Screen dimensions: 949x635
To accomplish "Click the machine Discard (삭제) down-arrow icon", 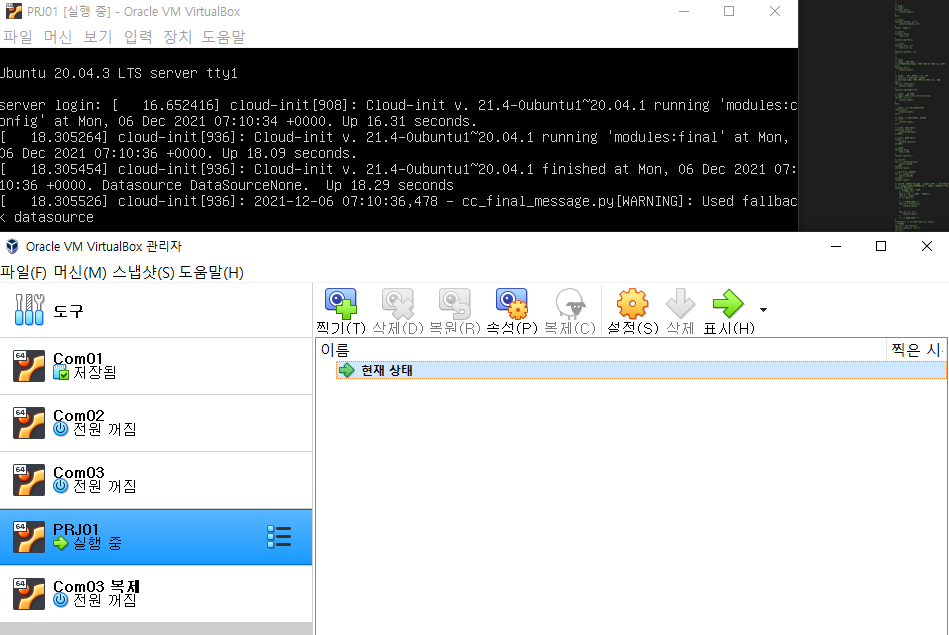I will [680, 304].
